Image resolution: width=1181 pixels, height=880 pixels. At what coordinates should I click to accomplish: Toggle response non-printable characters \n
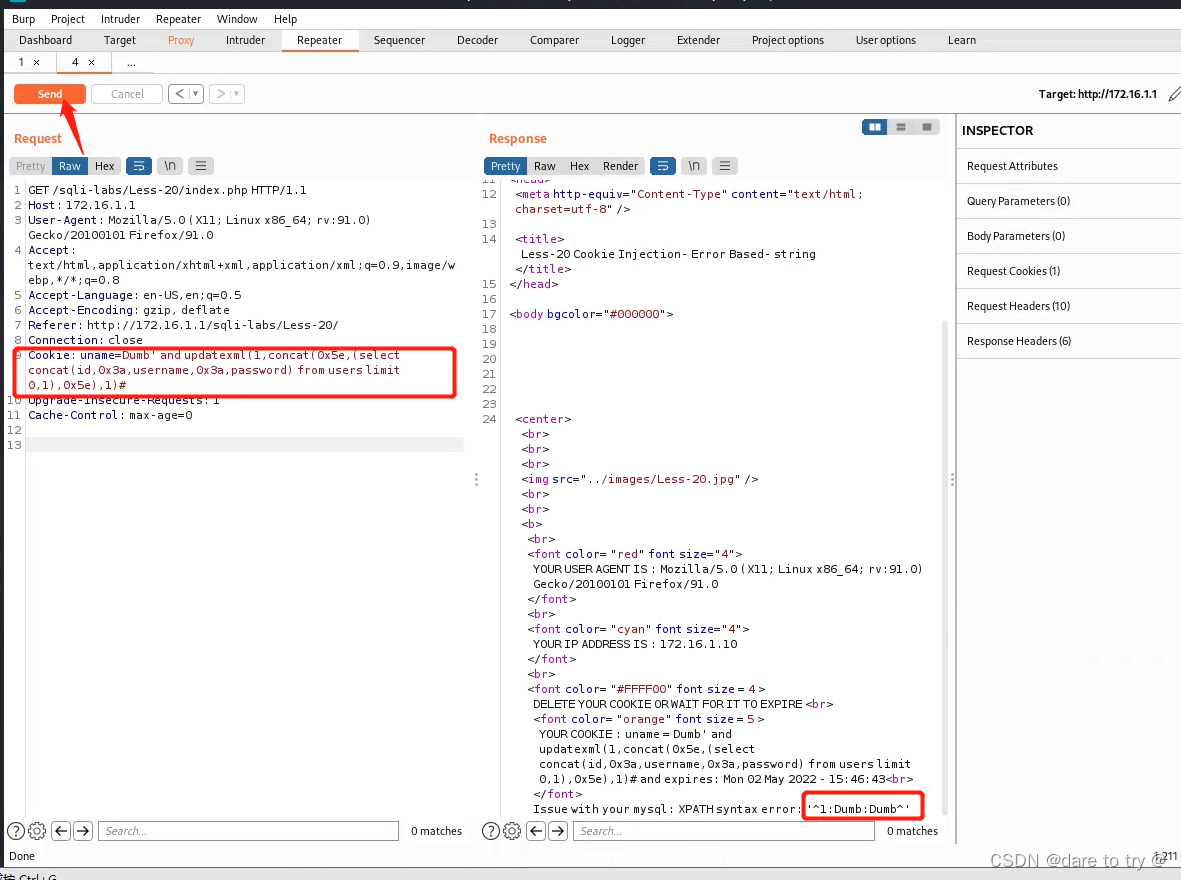[694, 166]
